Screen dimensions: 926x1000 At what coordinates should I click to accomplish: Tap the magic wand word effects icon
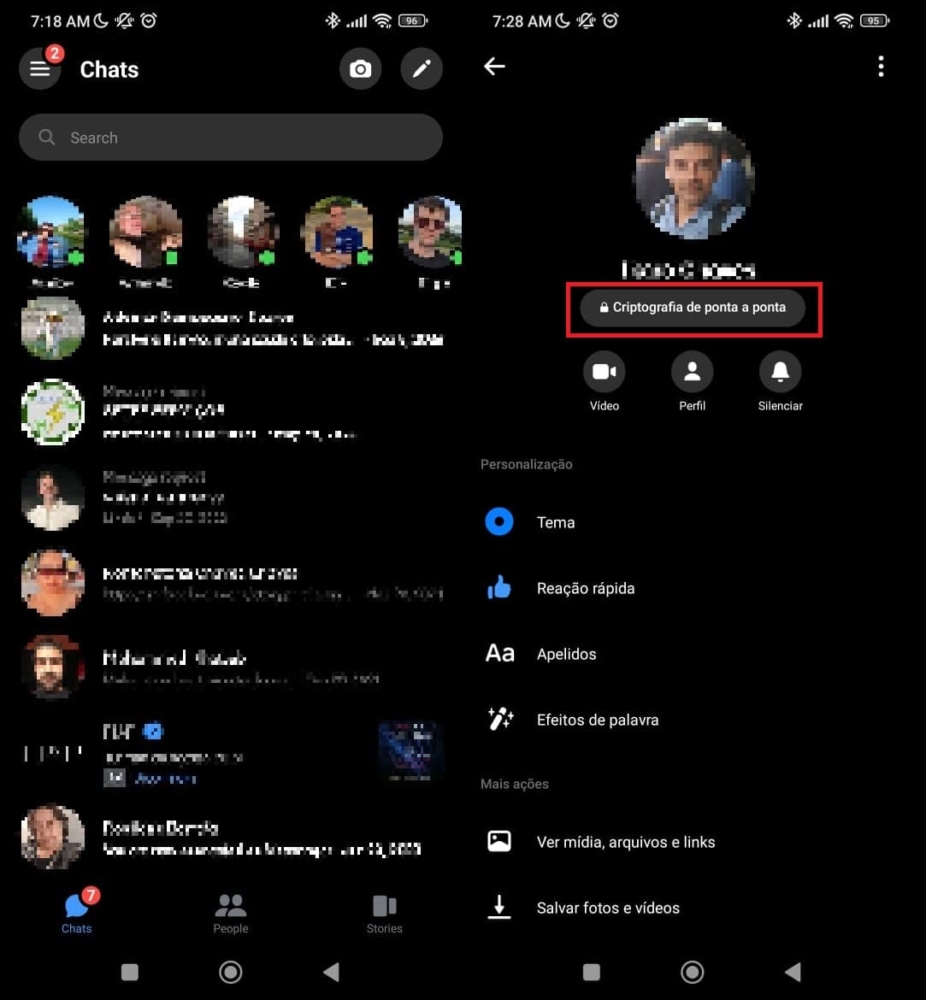pos(500,719)
